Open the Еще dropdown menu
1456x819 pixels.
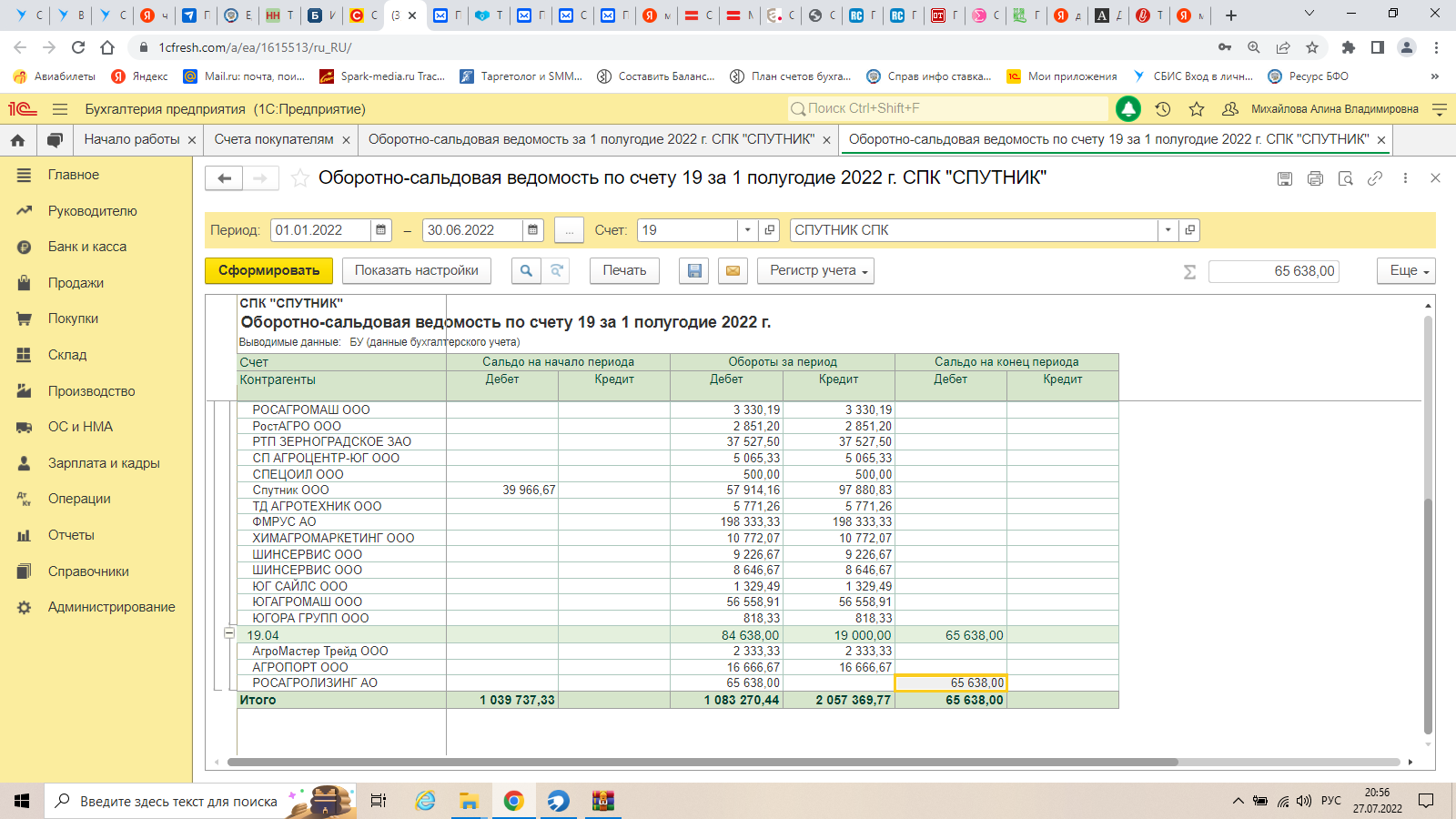(1407, 270)
